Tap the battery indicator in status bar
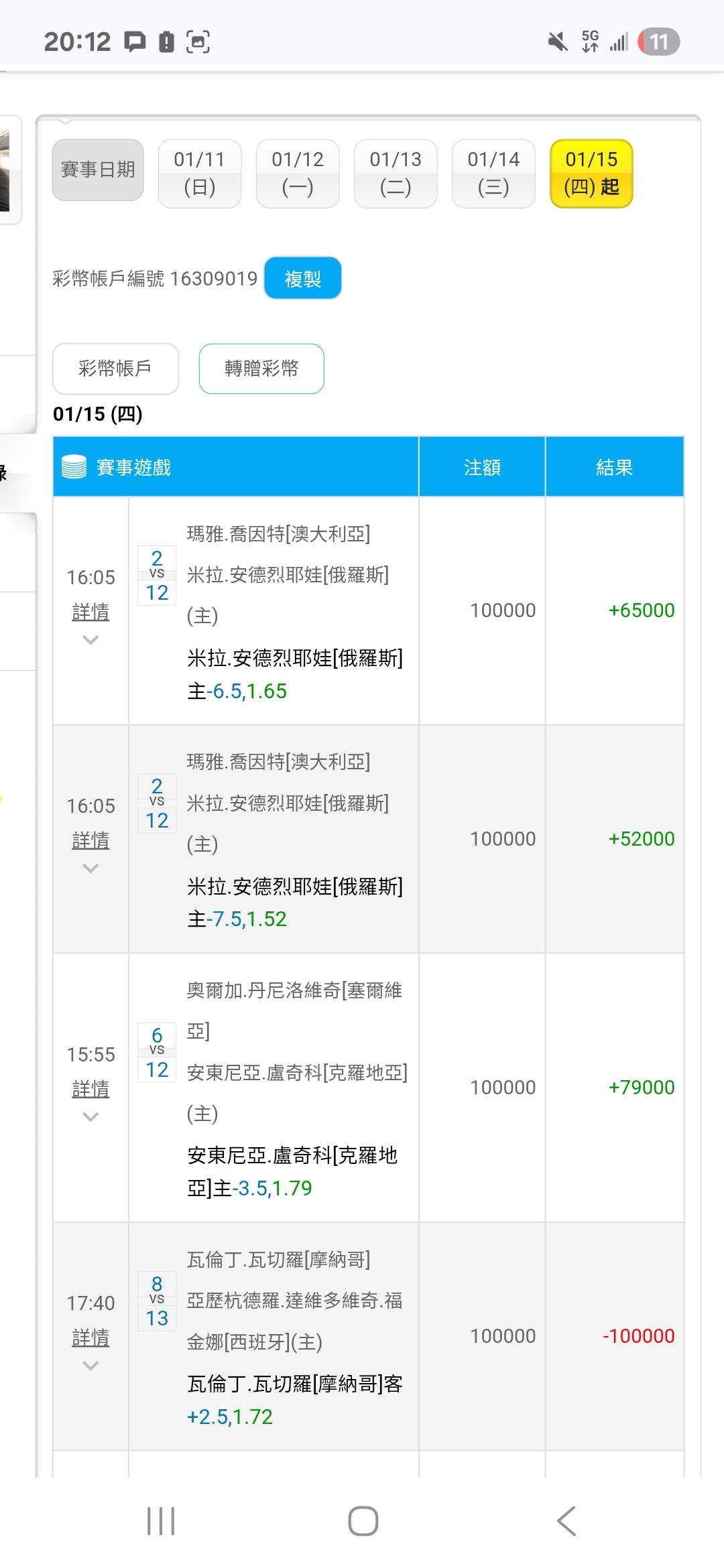This screenshot has height=1568, width=724. (x=659, y=42)
